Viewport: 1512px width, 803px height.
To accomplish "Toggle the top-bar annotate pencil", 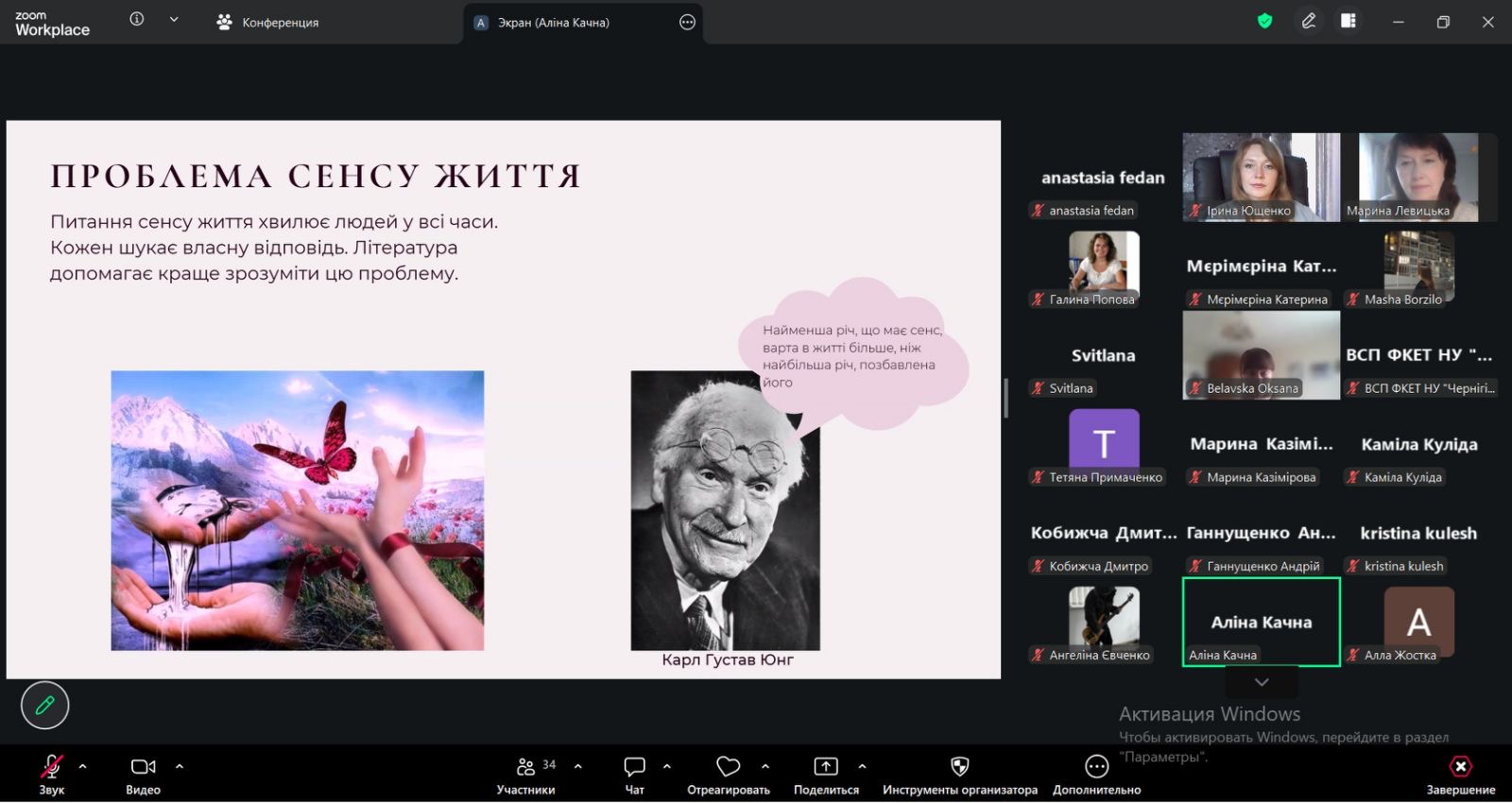I will tap(1308, 21).
